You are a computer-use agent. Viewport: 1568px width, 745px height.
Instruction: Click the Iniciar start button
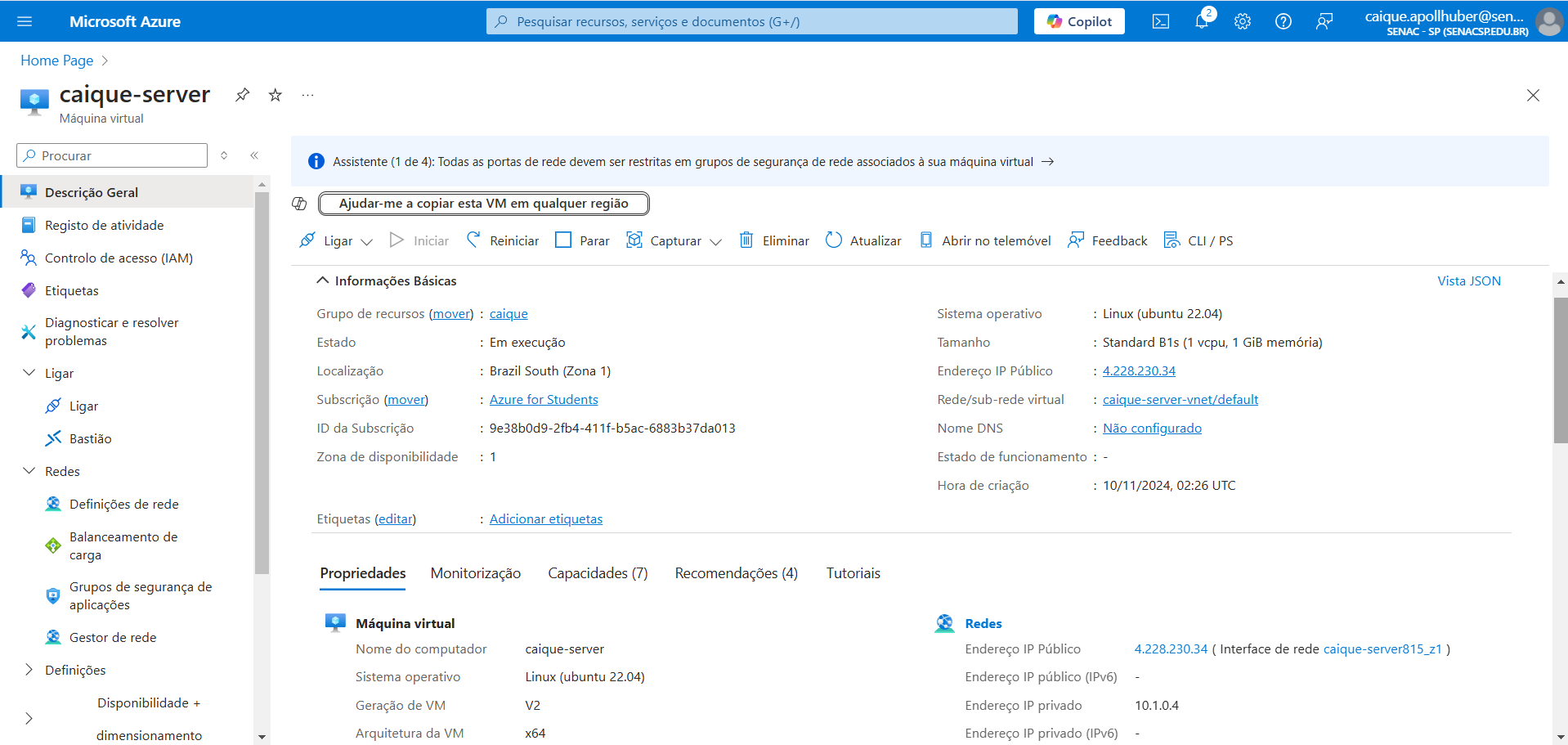point(419,240)
